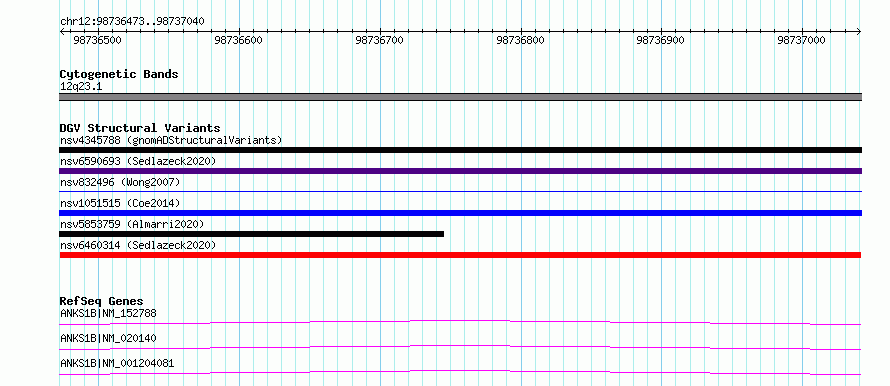Click ruler tick label 98736500
Screen dimensions: 890x386
coord(97,40)
